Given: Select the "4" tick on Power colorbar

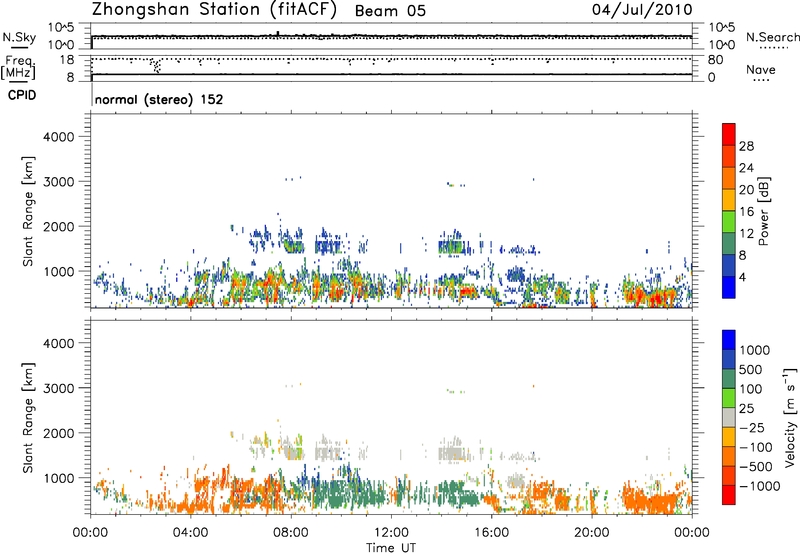Looking at the screenshot, I should [743, 278].
